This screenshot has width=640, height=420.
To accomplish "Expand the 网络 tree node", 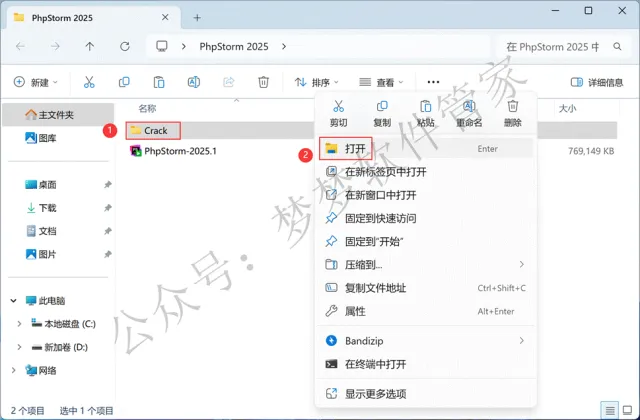I will (x=13, y=371).
